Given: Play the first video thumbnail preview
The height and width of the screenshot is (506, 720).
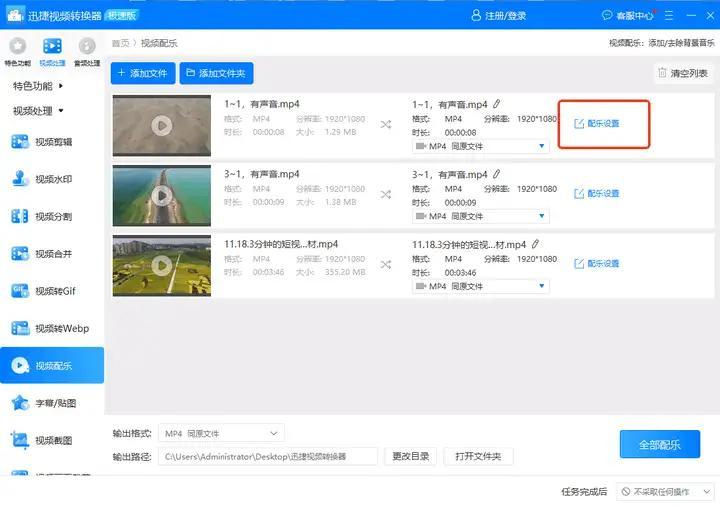Looking at the screenshot, I should click(161, 125).
